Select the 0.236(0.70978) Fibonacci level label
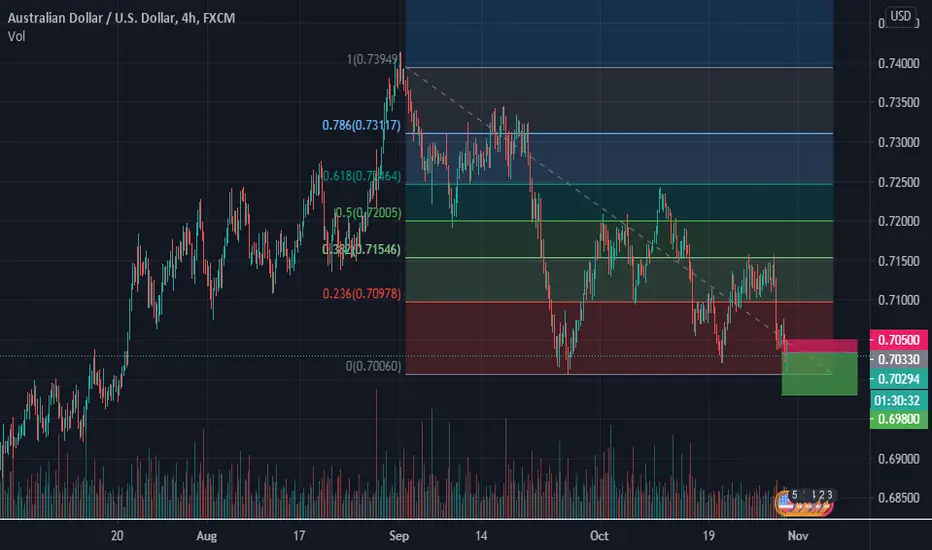This screenshot has height=550, width=932. [x=361, y=293]
